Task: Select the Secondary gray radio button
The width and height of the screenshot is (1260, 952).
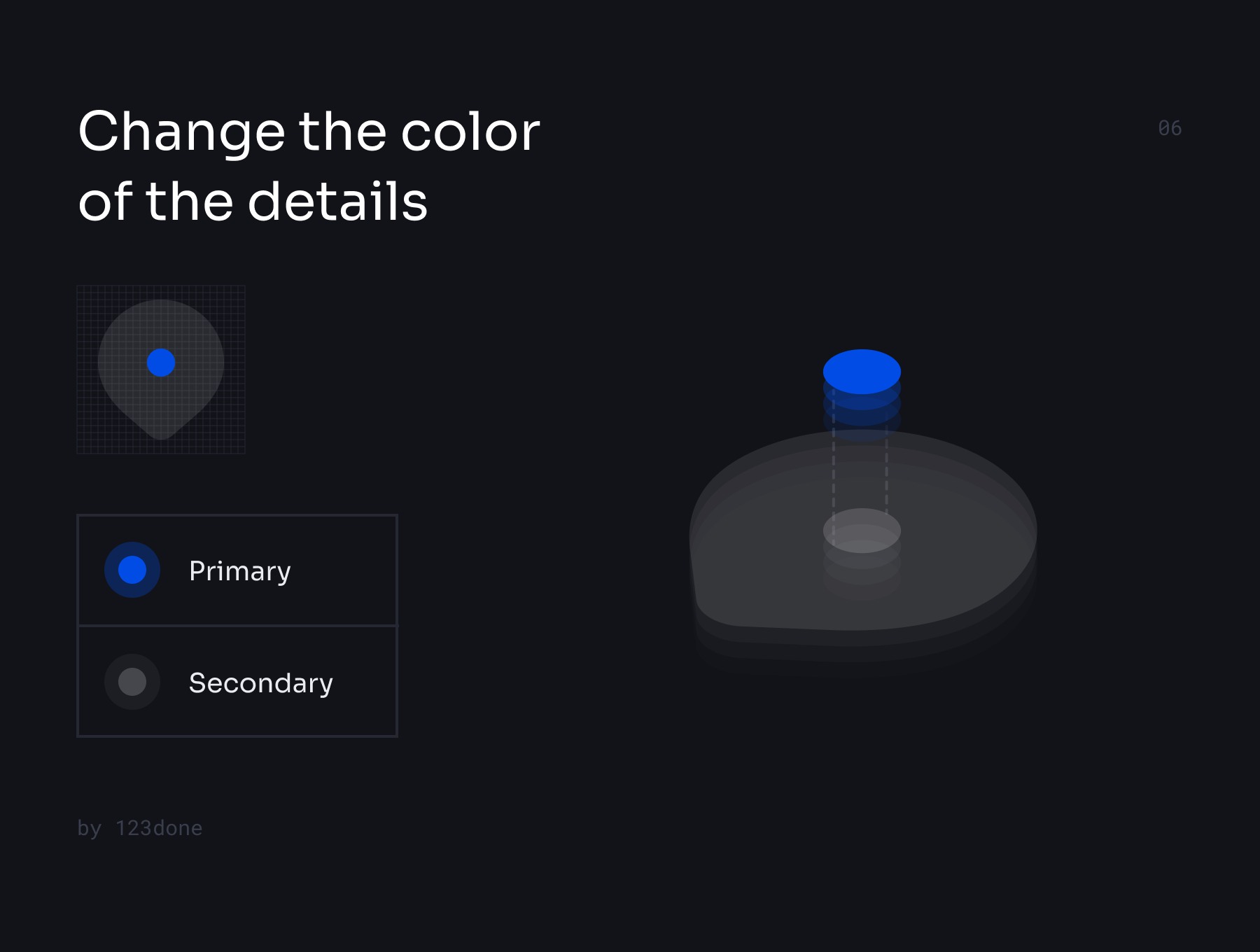Action: (x=132, y=682)
